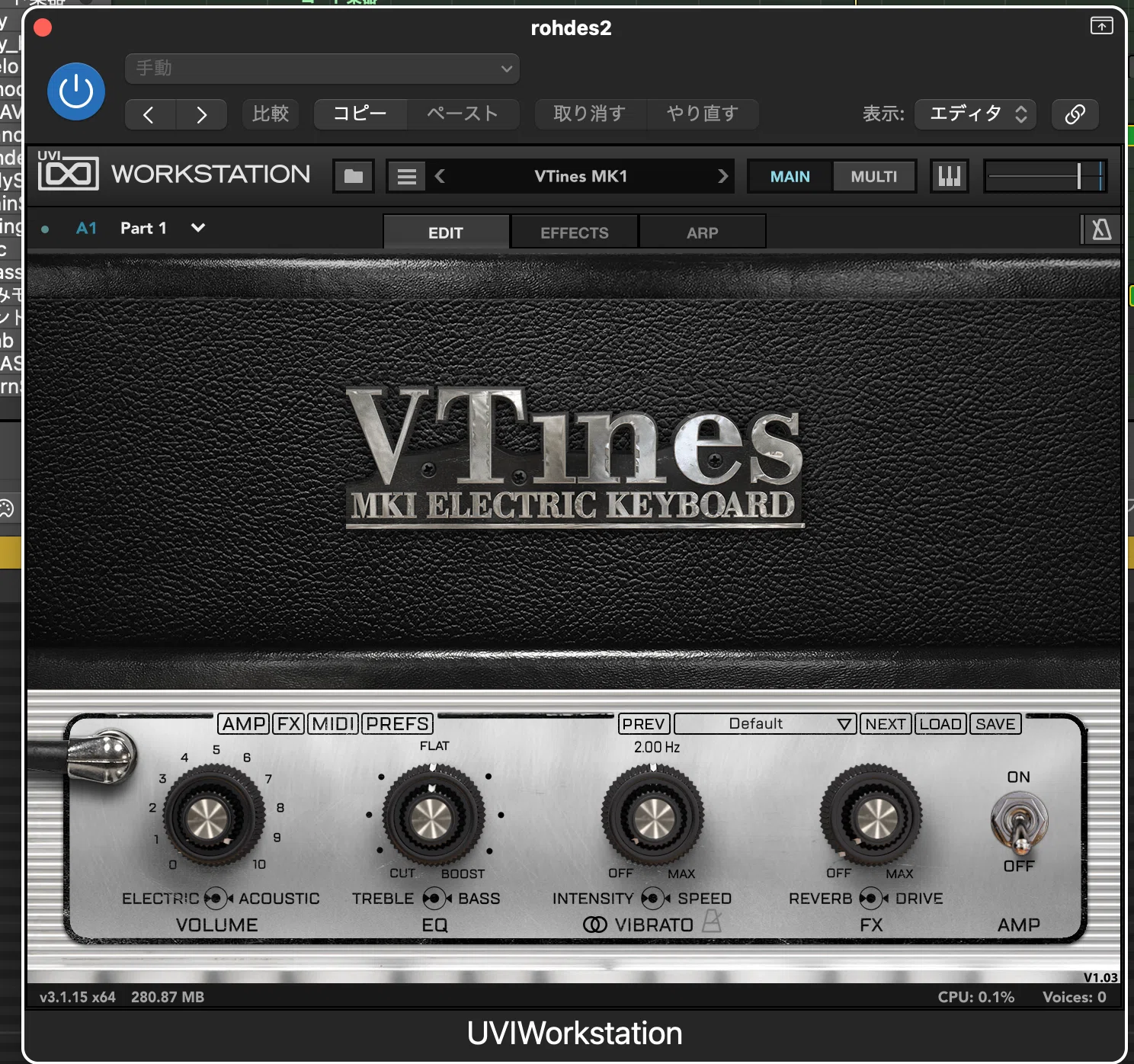Viewport: 1134px width, 1064px height.
Task: Click the A1 part channel label
Action: (x=86, y=228)
